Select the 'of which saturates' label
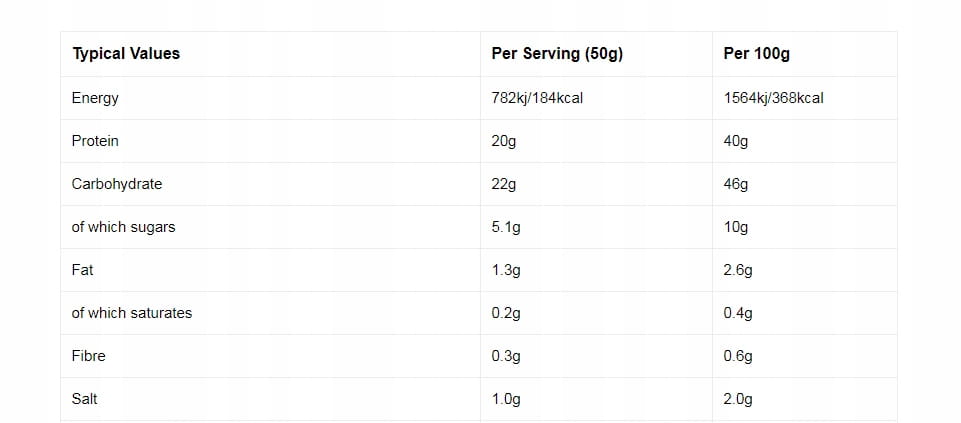961x423 pixels. [x=132, y=313]
